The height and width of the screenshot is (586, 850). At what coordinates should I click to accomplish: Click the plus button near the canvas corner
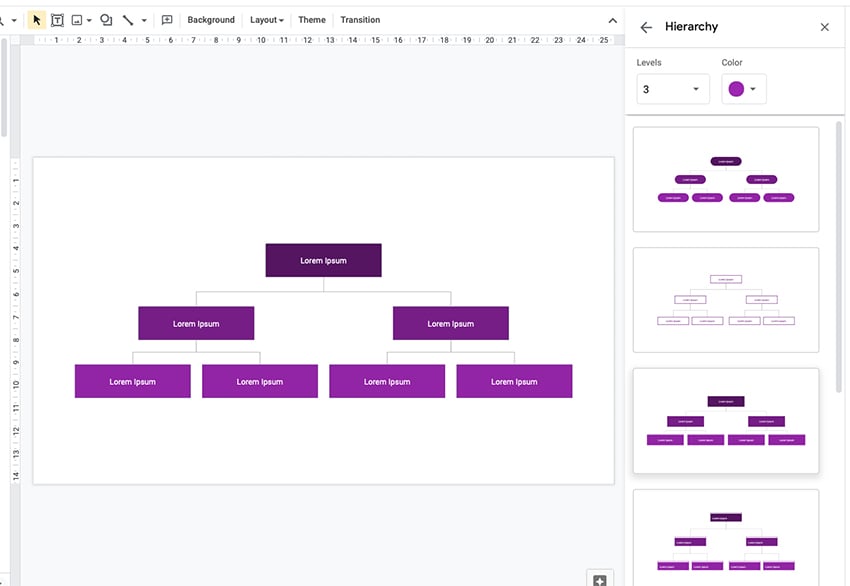(599, 579)
